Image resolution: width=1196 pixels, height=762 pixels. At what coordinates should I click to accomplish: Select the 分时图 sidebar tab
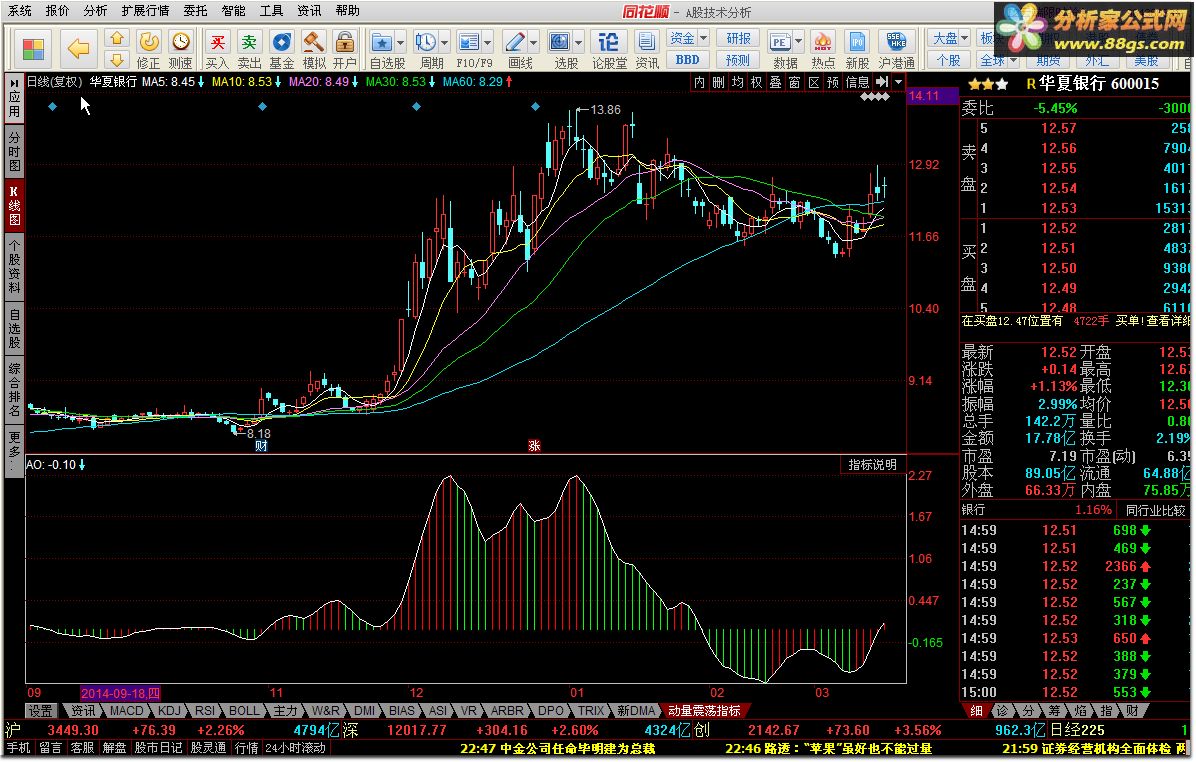click(14, 151)
